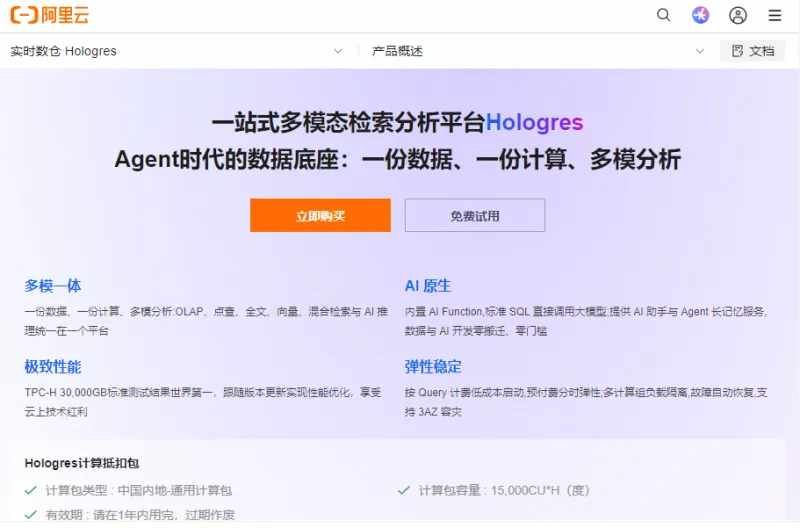The height and width of the screenshot is (528, 800).
Task: Open the user account icon
Action: pos(738,15)
